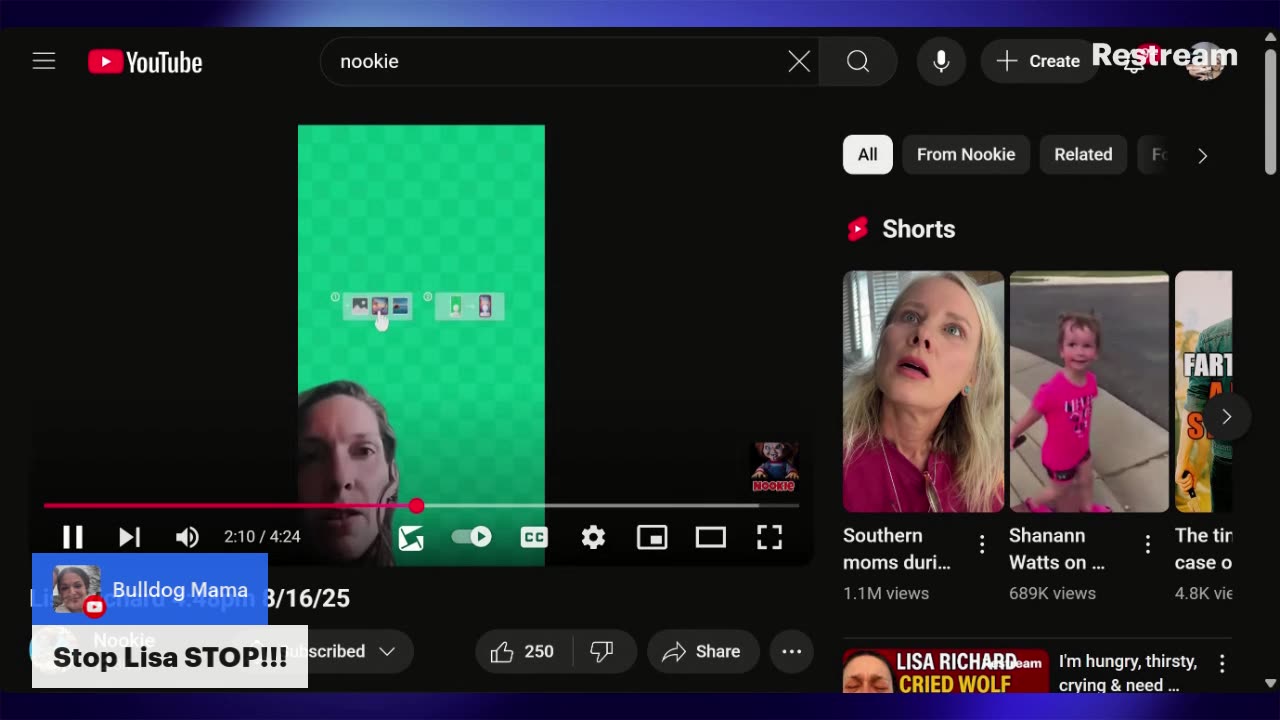This screenshot has height=720, width=1280.
Task: Open the YouTube hamburger guide menu
Action: (x=44, y=61)
